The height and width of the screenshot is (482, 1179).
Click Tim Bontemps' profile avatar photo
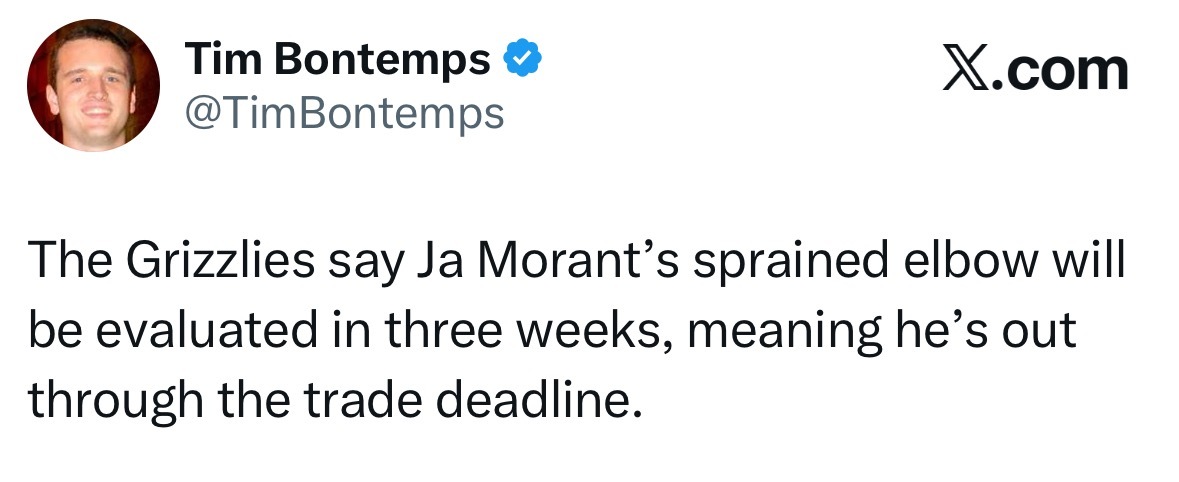click(x=93, y=85)
